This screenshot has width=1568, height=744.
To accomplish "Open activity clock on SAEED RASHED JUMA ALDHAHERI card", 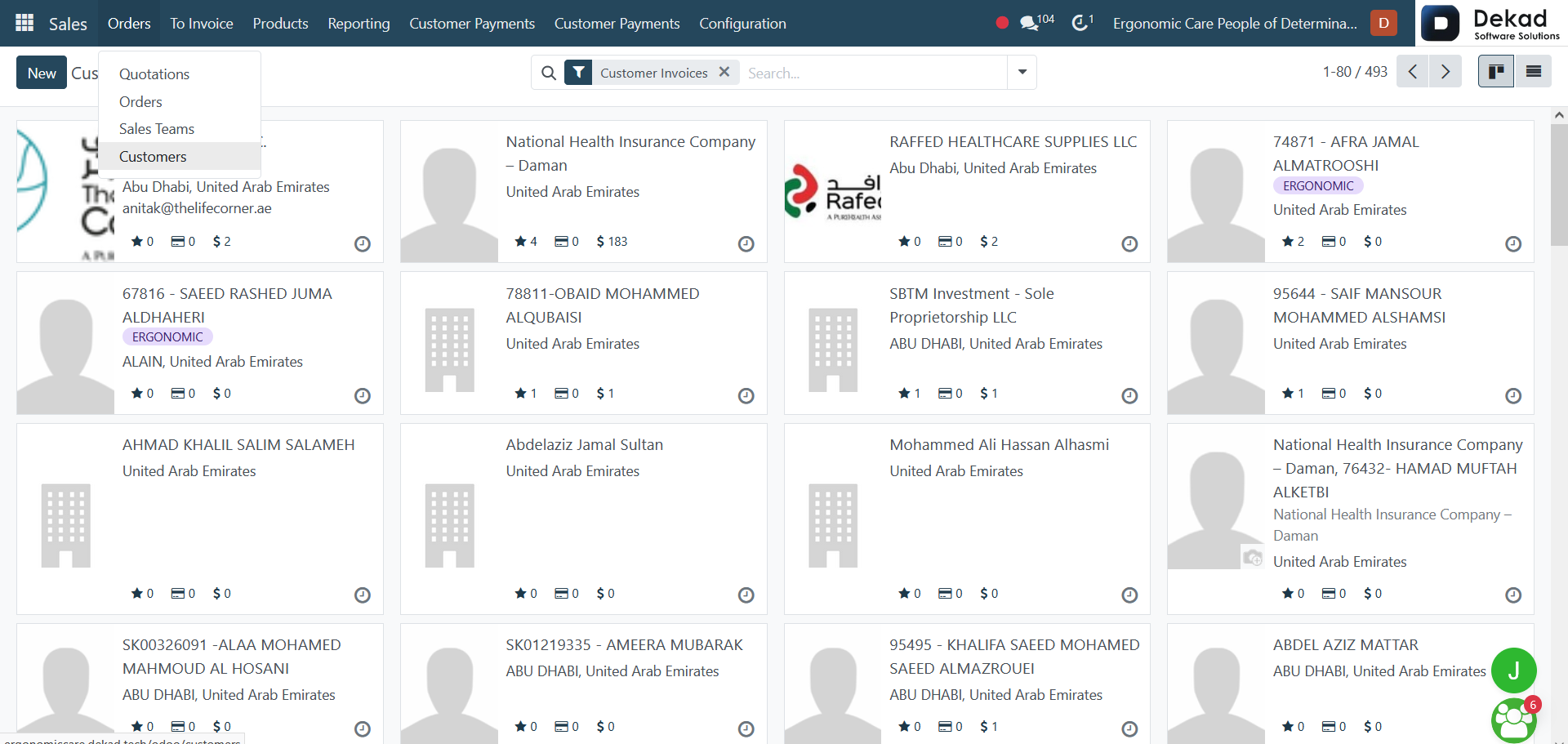I will [x=363, y=395].
